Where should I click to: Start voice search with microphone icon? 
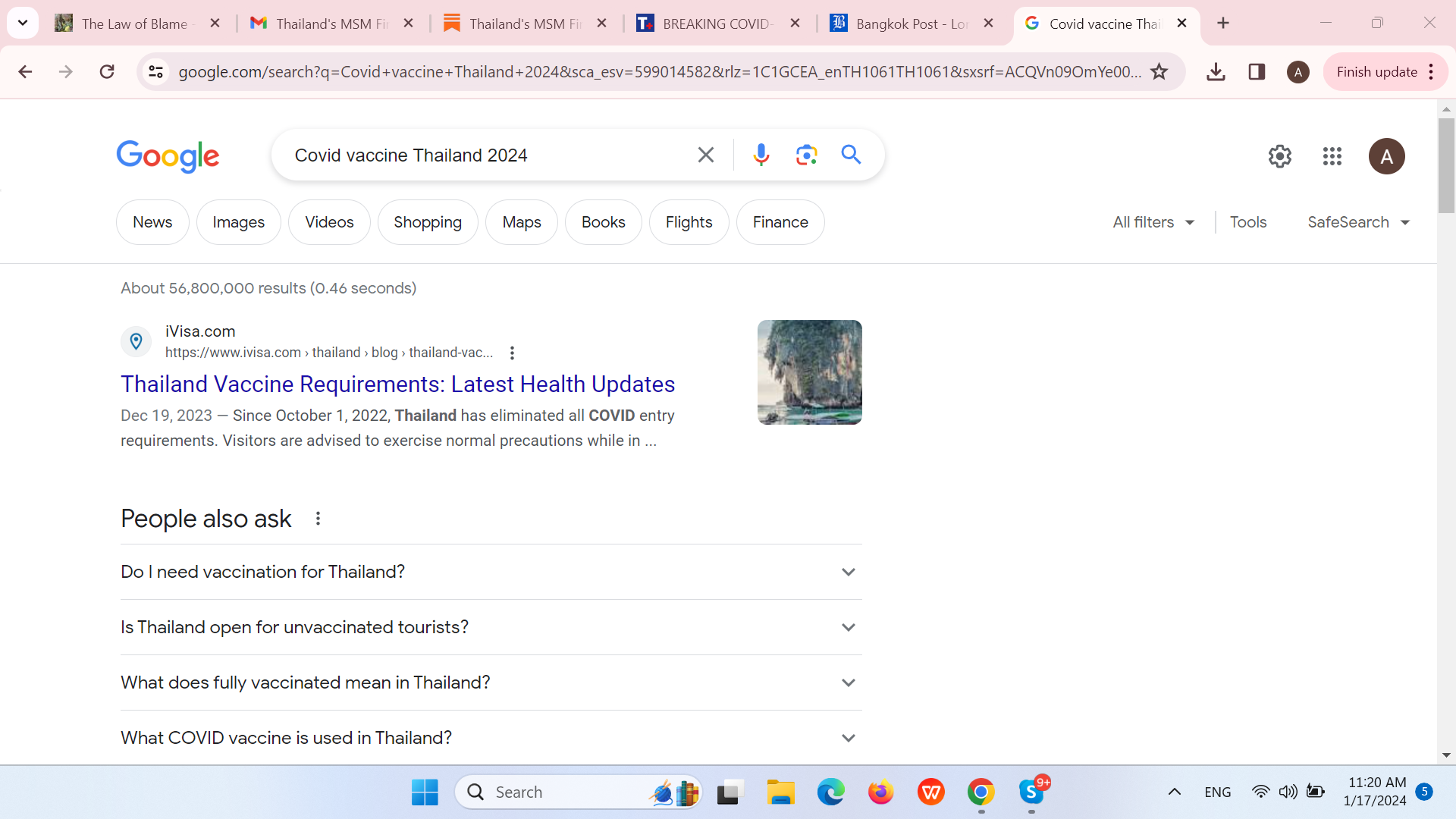coord(761,155)
